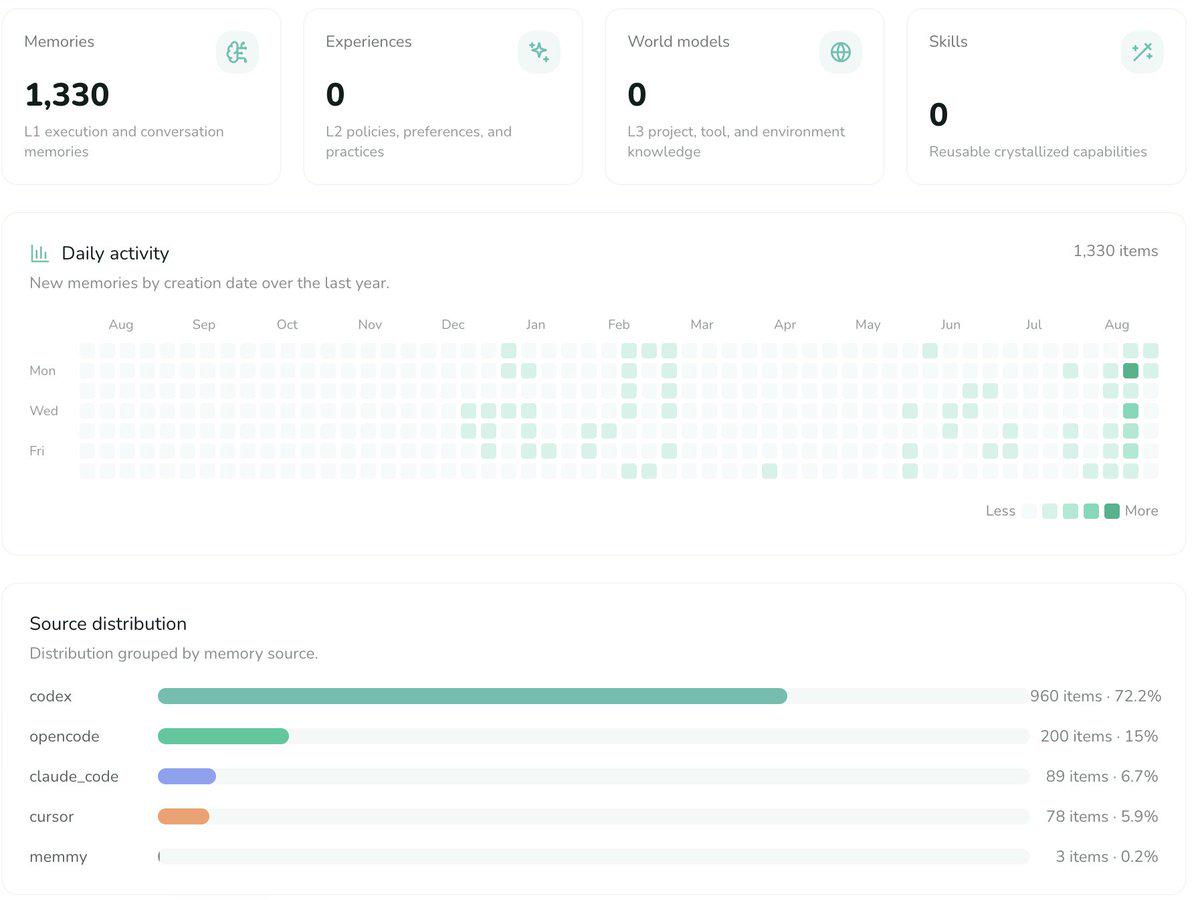Open the Skills stat card
The width and height of the screenshot is (1200, 900).
(x=1046, y=97)
